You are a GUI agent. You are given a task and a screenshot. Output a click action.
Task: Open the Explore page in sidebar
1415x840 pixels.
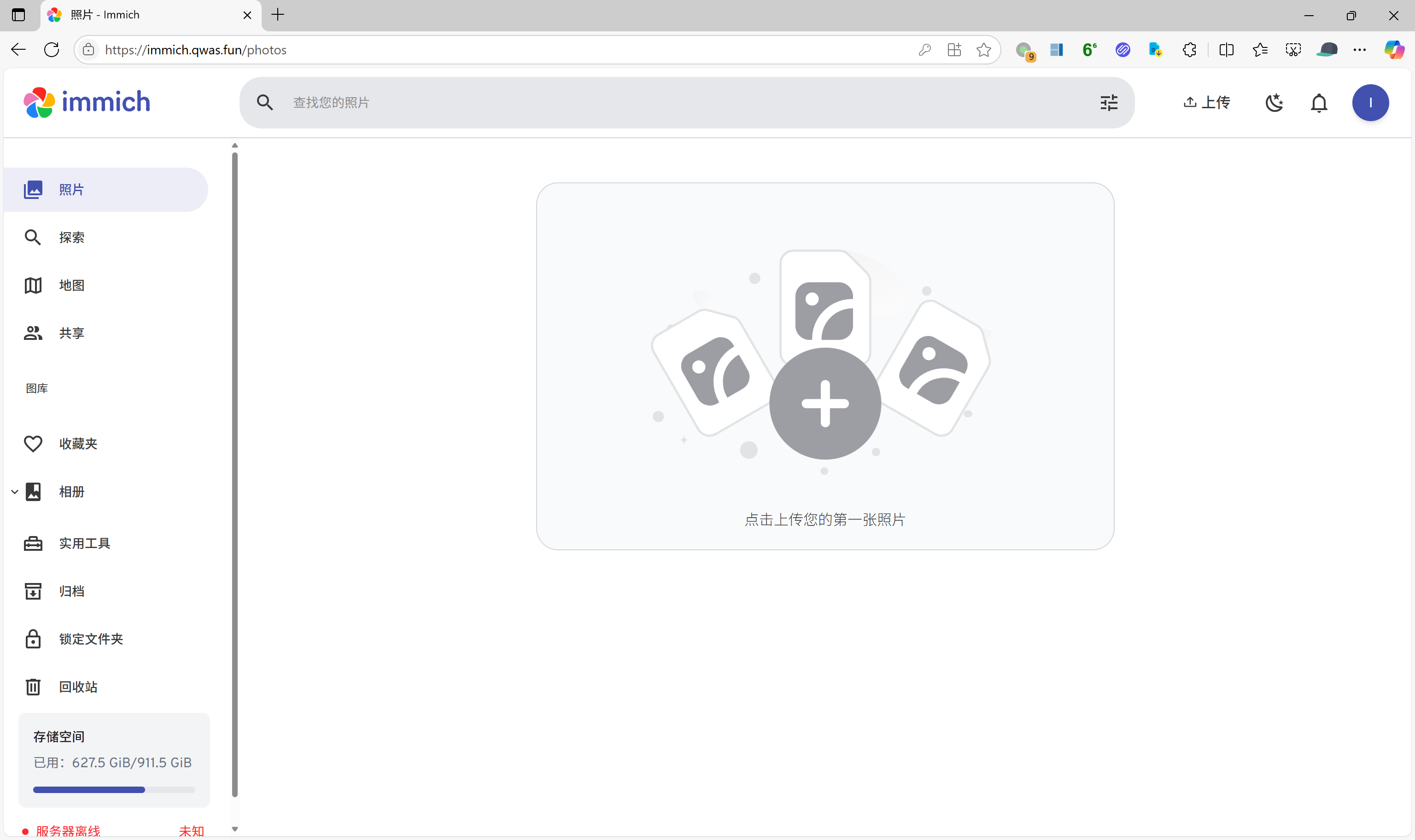pyautogui.click(x=71, y=238)
